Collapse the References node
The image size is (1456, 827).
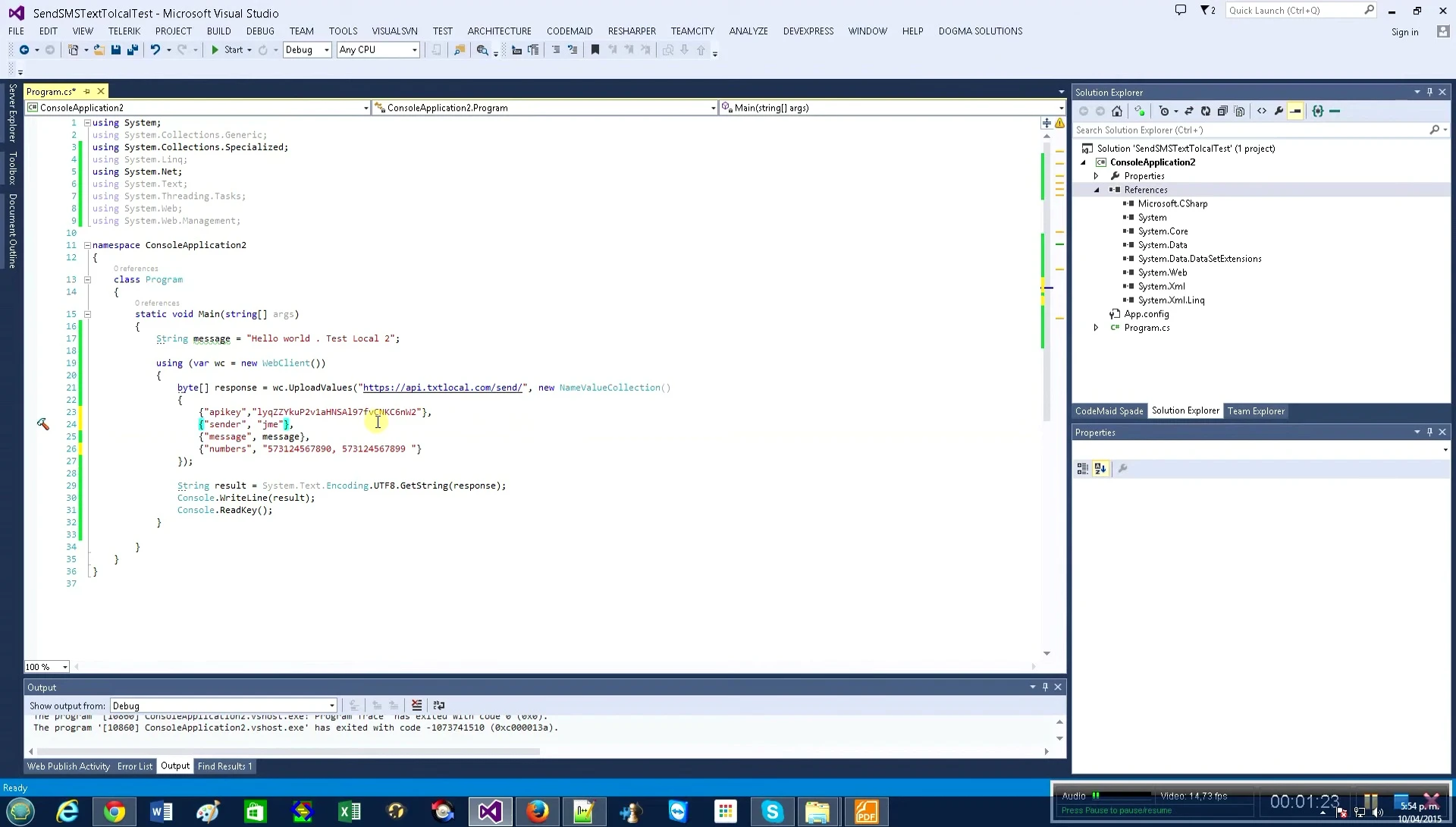pyautogui.click(x=1097, y=190)
